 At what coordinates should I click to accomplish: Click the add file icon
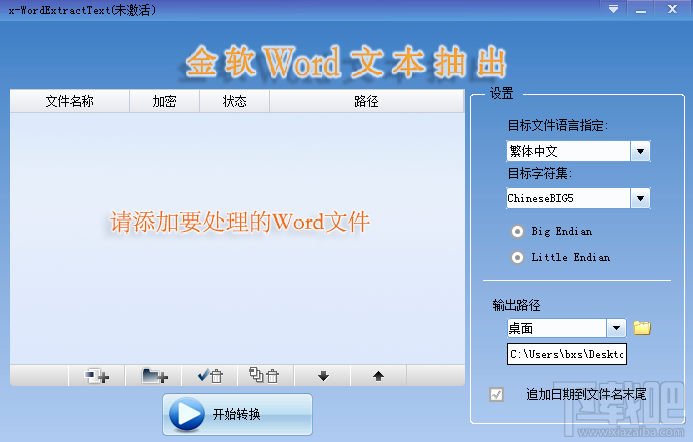[x=97, y=376]
